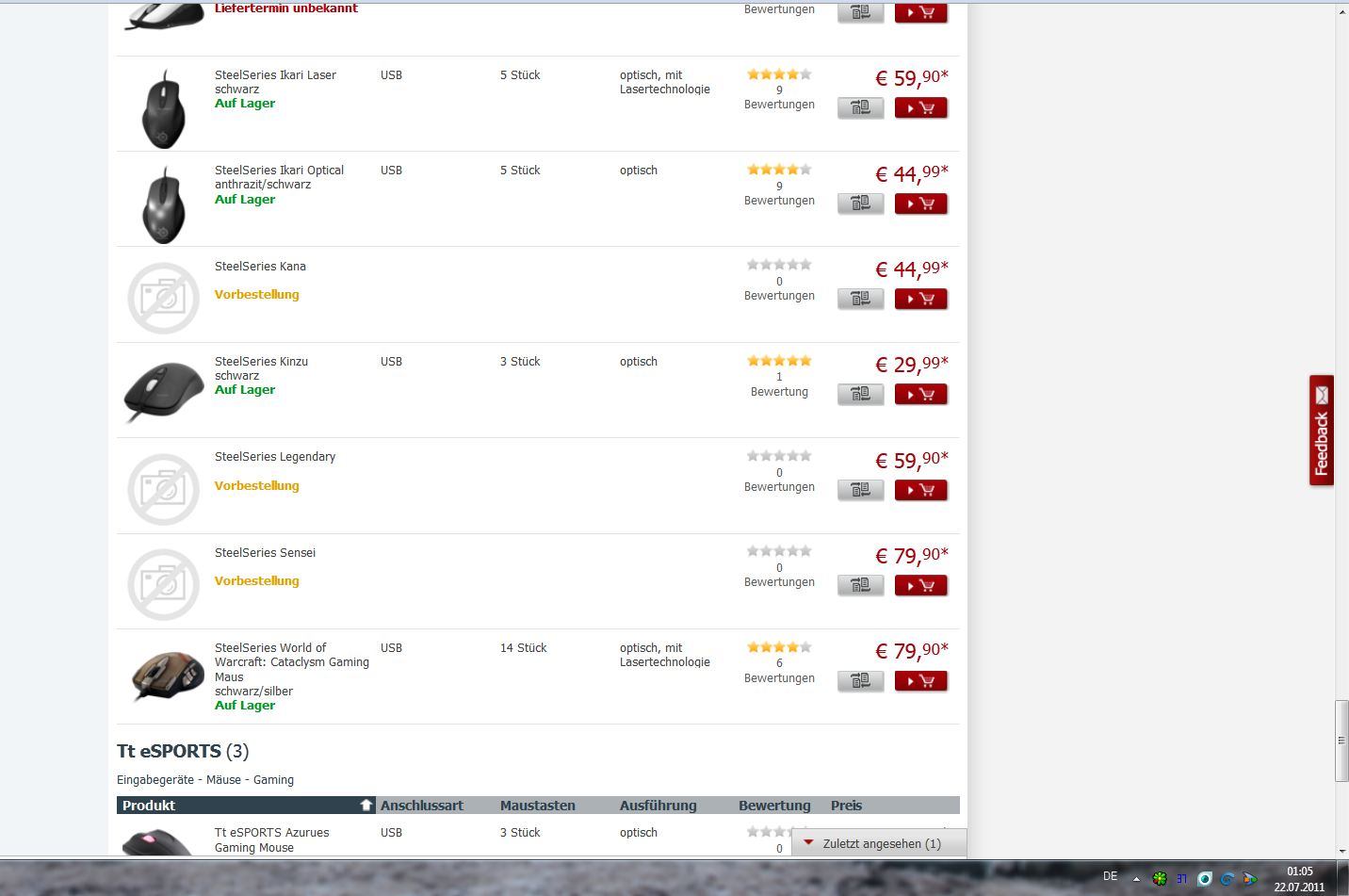Screen dimensions: 1349x896
Task: Compare World of Warcraft Cataclysm mouse
Action: (x=861, y=681)
